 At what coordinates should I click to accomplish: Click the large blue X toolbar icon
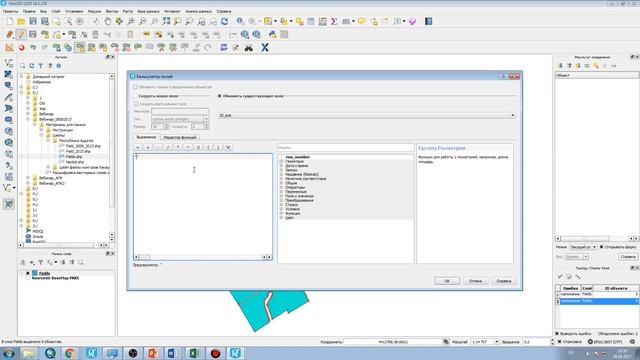(x=265, y=48)
